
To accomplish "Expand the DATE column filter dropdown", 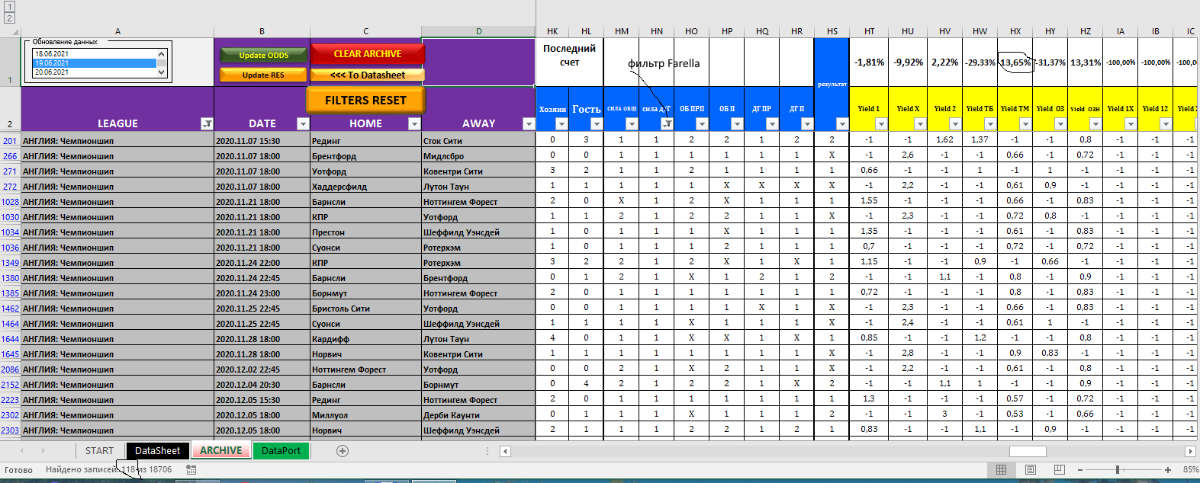I will pos(301,124).
